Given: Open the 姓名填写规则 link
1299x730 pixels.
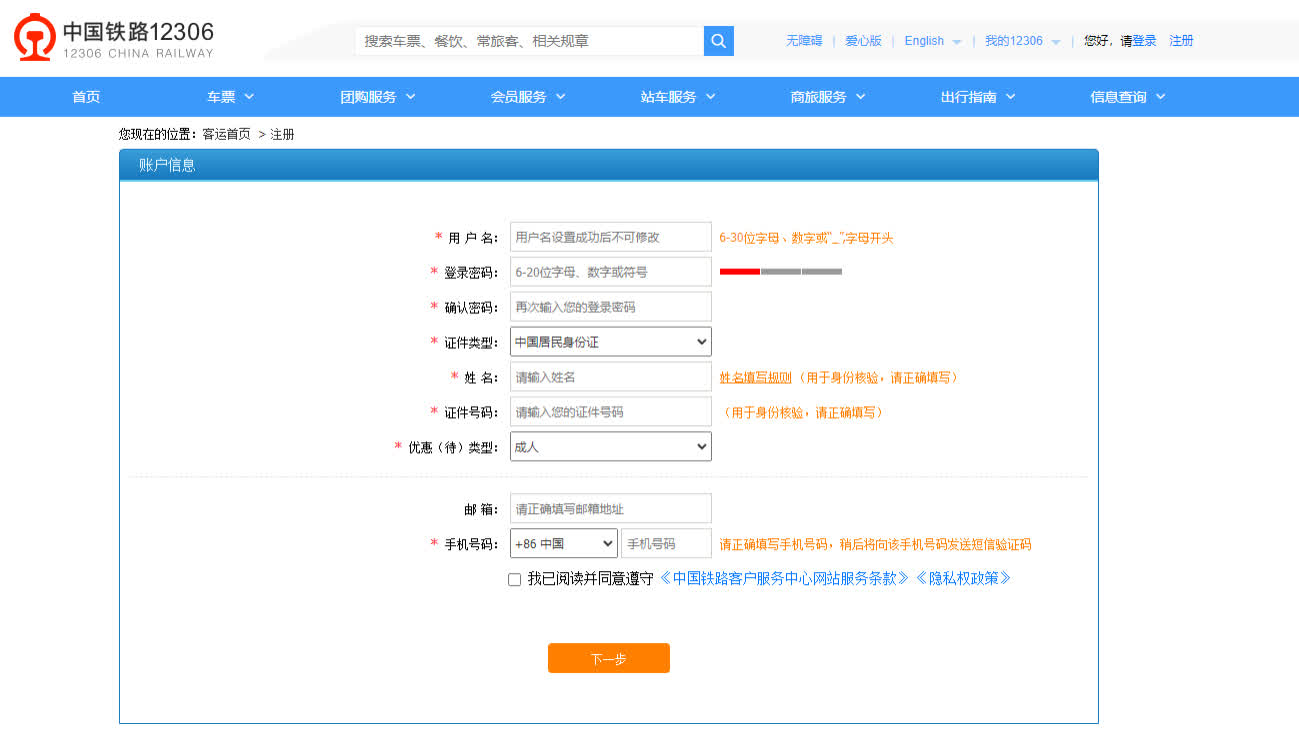Looking at the screenshot, I should click(x=755, y=378).
